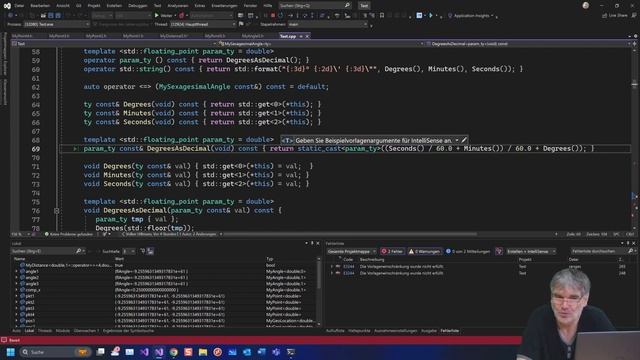Open the Erweiterungen menu
Screen dimensions: 640x360
point(224,6)
